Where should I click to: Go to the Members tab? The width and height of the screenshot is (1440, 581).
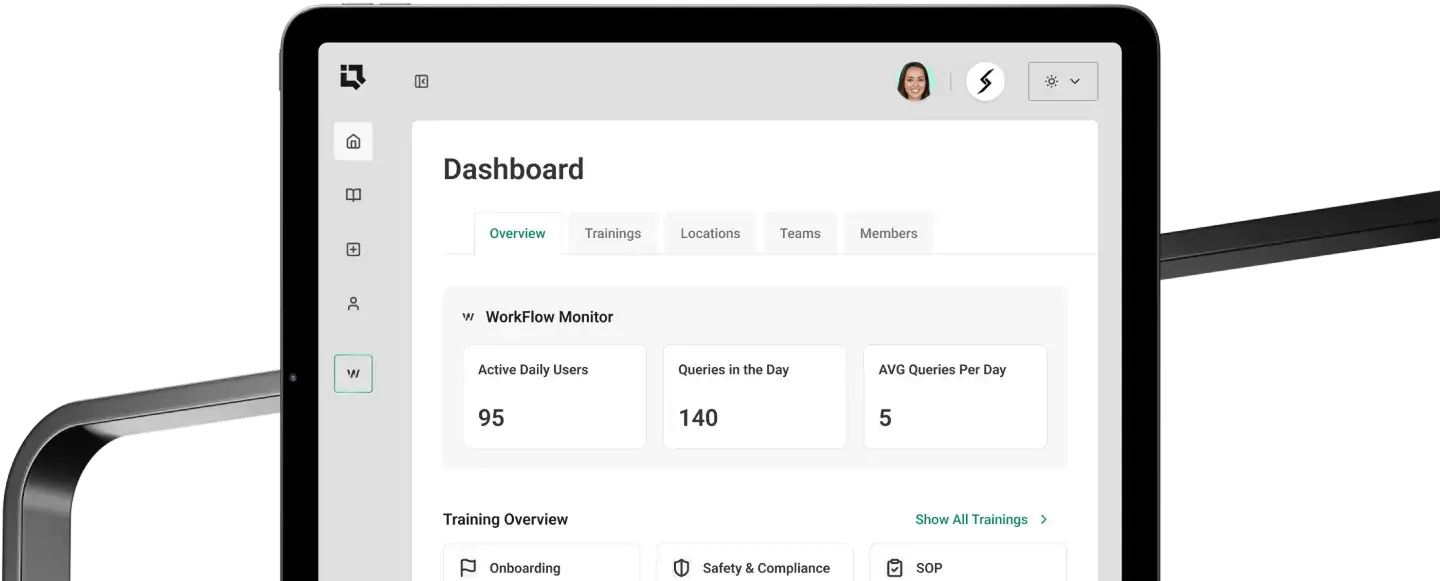[x=888, y=234]
